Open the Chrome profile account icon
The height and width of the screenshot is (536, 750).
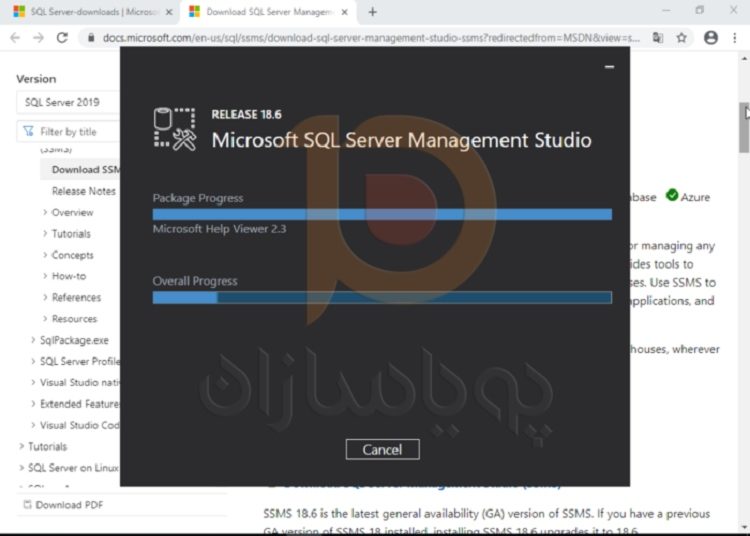(x=710, y=37)
